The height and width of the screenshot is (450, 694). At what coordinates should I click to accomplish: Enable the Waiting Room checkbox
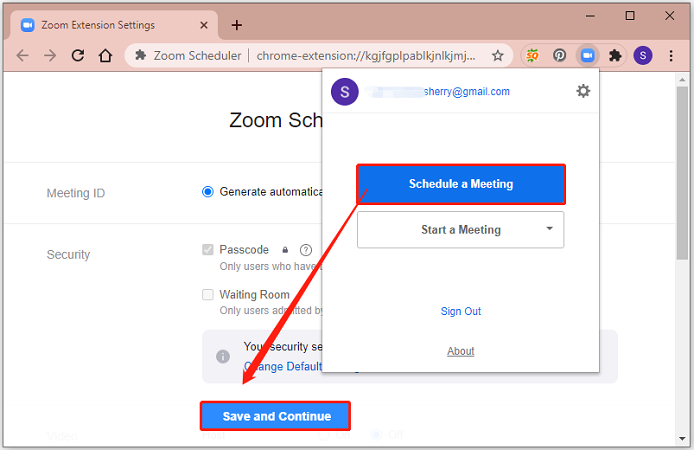tap(208, 295)
